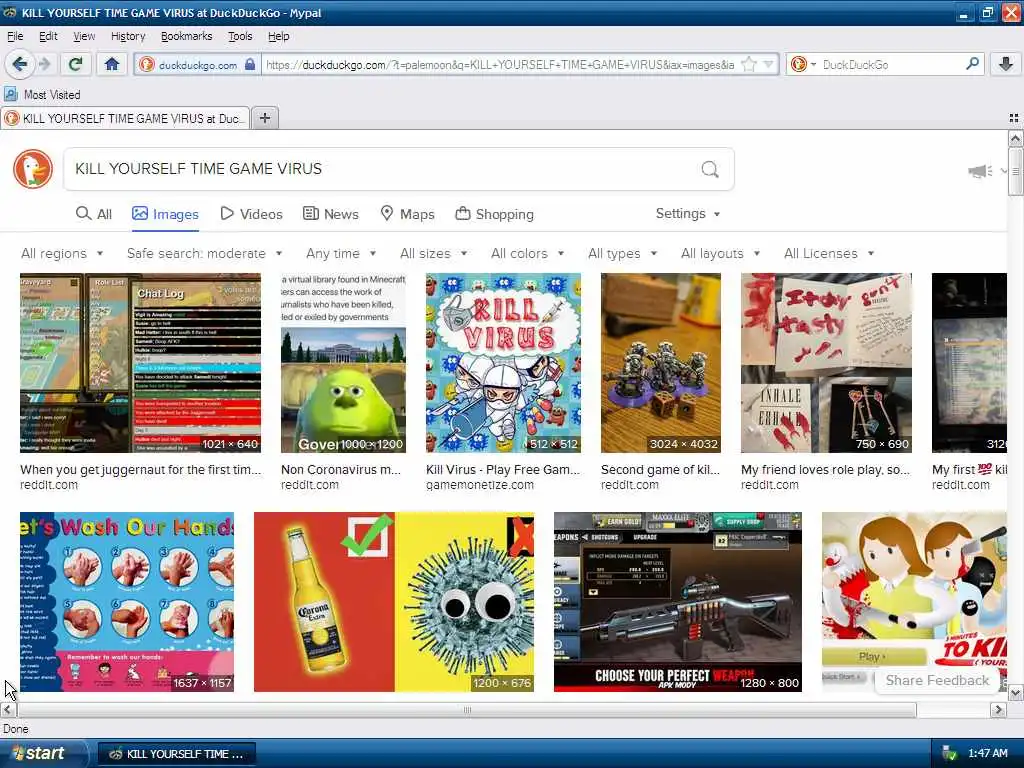Click the Share Feedback button
This screenshot has height=768, width=1024.
tap(937, 680)
